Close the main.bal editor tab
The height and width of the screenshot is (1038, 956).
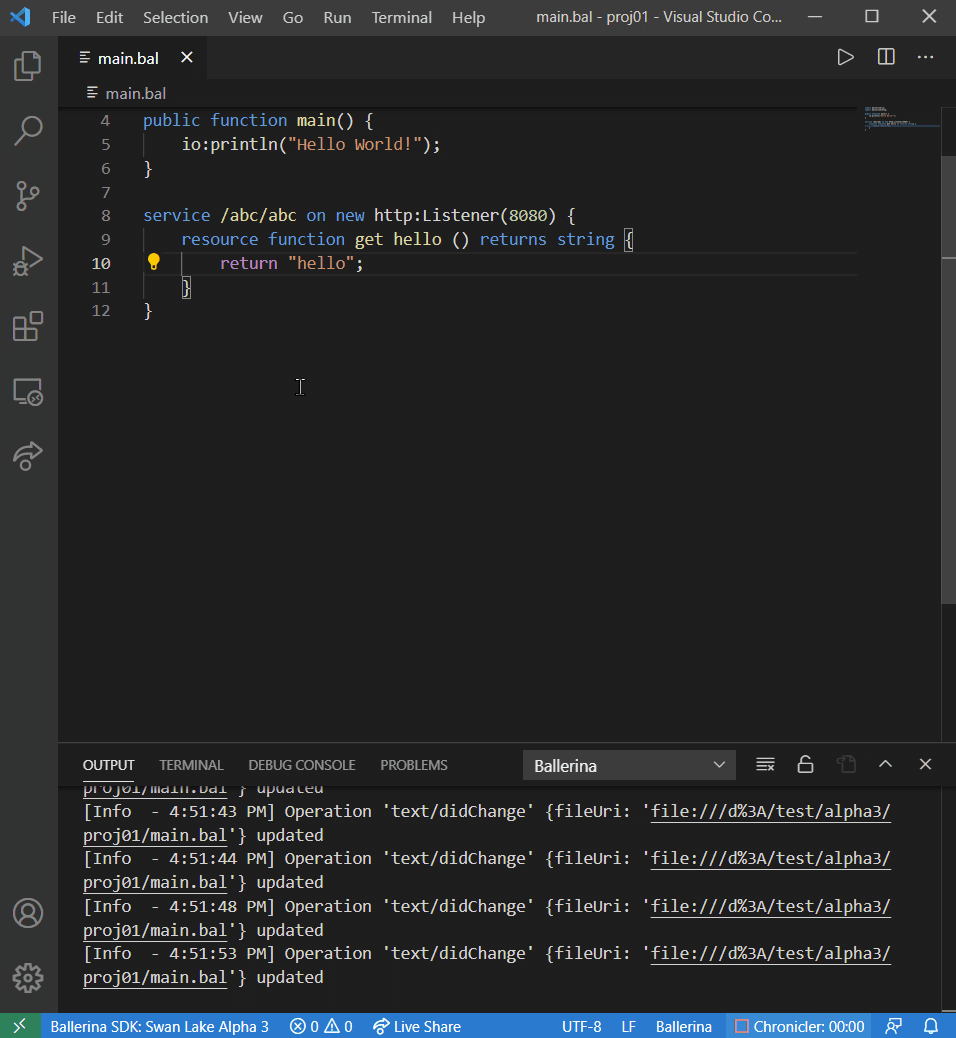pyautogui.click(x=187, y=58)
